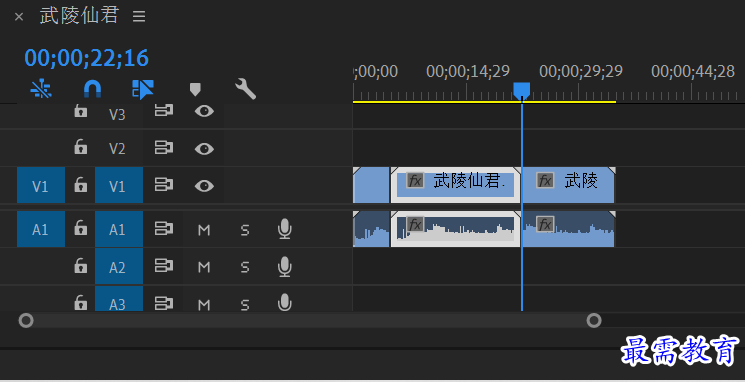Select the third 武陵 video clip
The height and width of the screenshot is (382, 745).
click(568, 185)
